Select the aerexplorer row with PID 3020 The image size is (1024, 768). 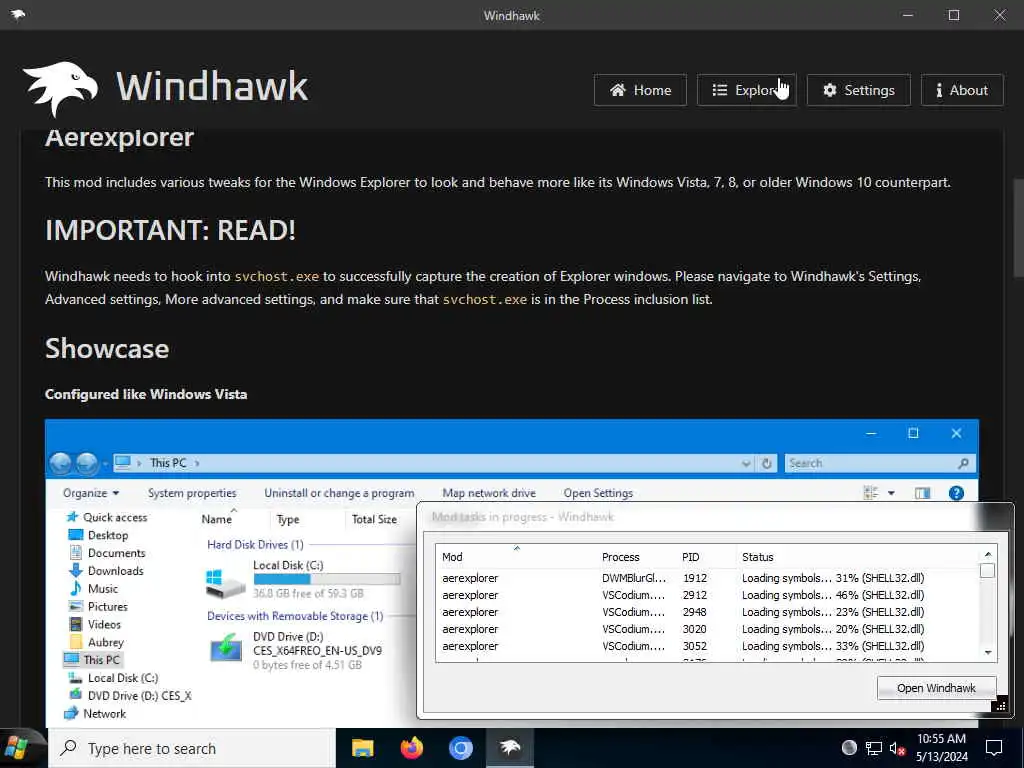coord(708,629)
